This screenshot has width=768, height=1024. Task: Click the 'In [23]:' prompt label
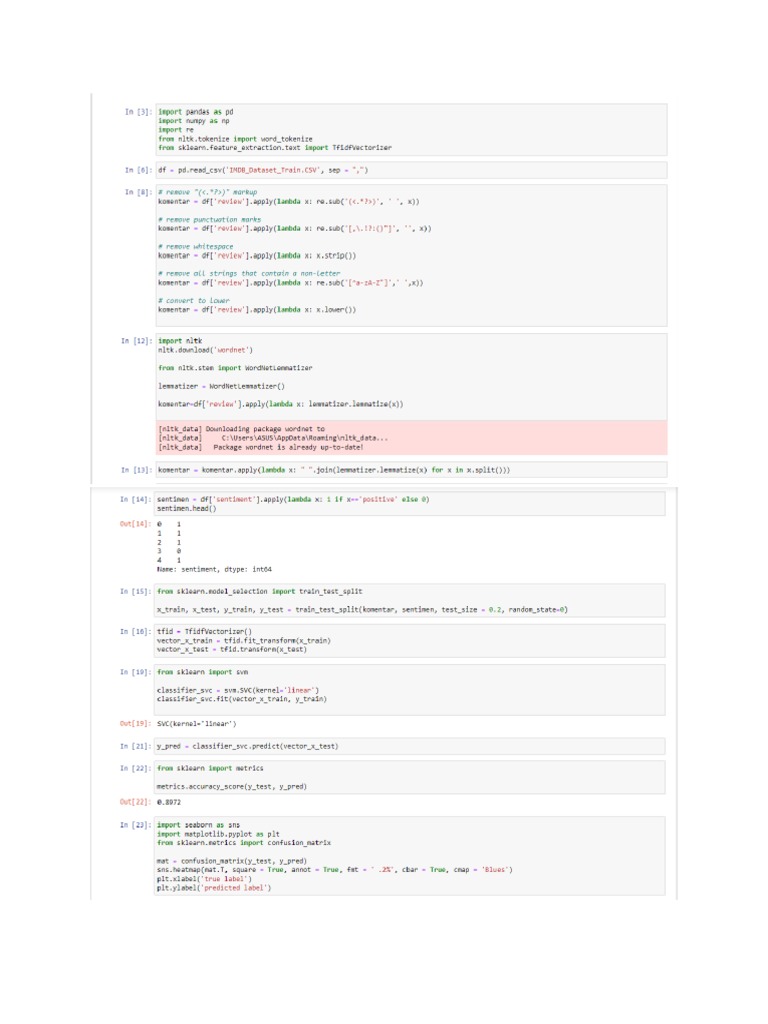coord(135,825)
